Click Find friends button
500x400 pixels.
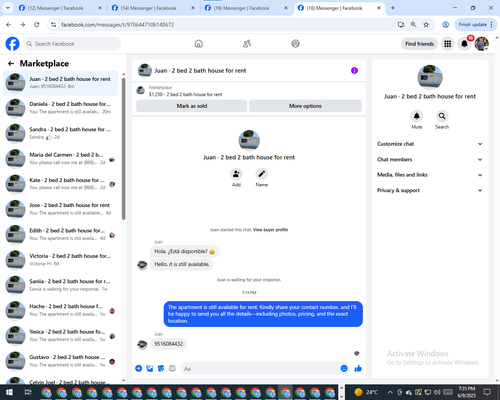(x=419, y=44)
